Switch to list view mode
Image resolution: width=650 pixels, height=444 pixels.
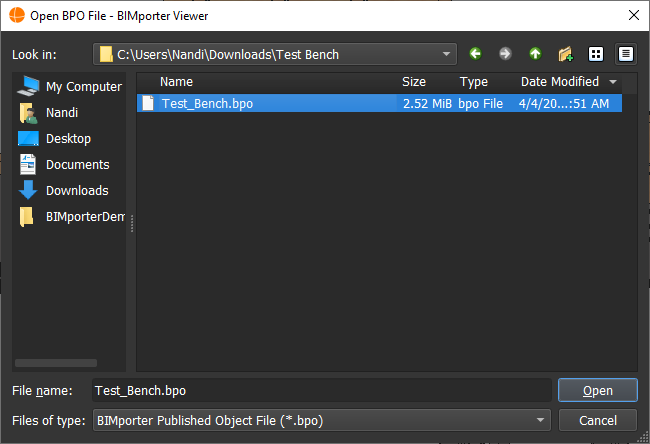596,54
